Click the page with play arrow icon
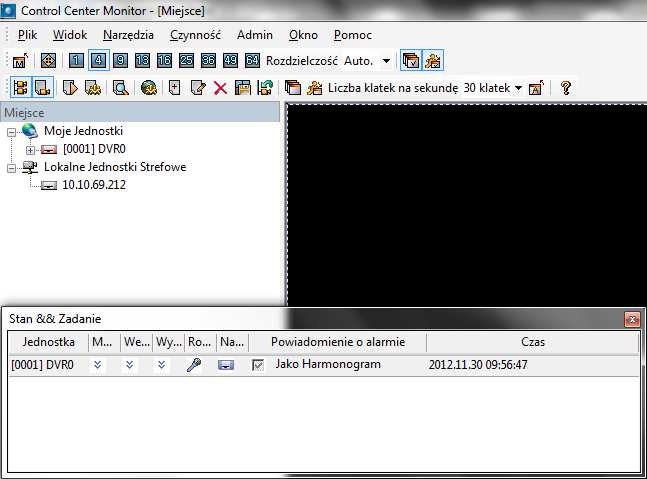The height and width of the screenshot is (479, 647). click(70, 88)
